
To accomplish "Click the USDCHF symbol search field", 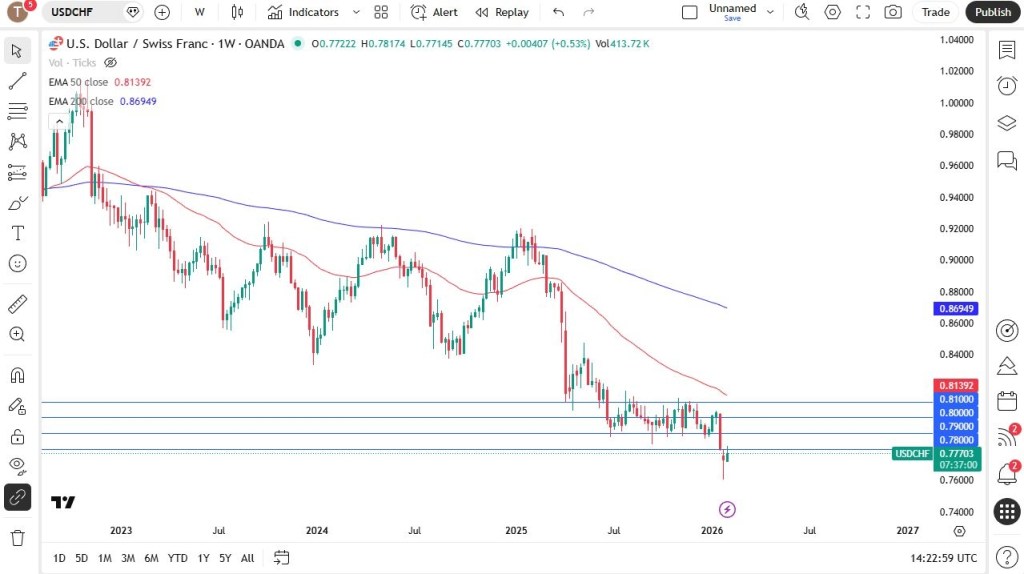I will [84, 12].
